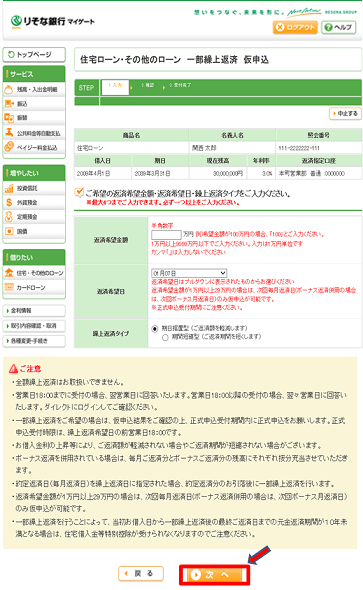The height and width of the screenshot is (590, 363).
Task: Click the 投資信託 bar chart icon
Action: [9, 189]
